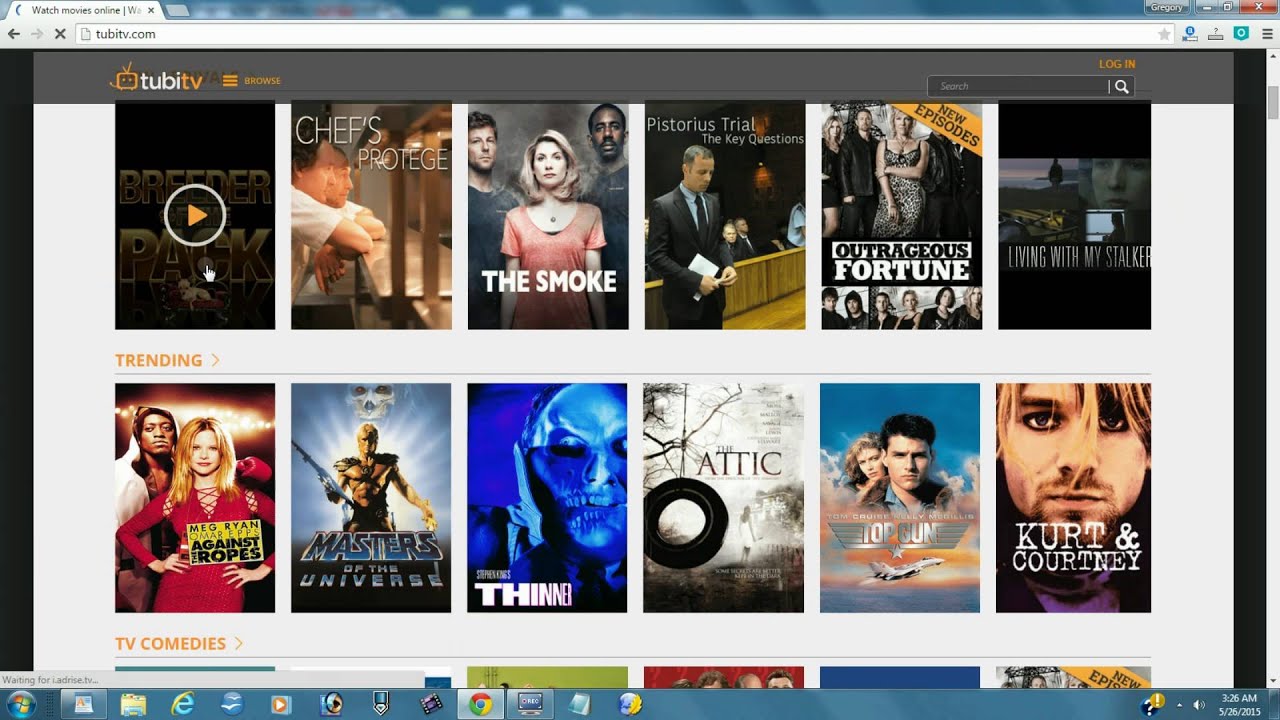Open the screen recorder taskbar icon

point(530,704)
